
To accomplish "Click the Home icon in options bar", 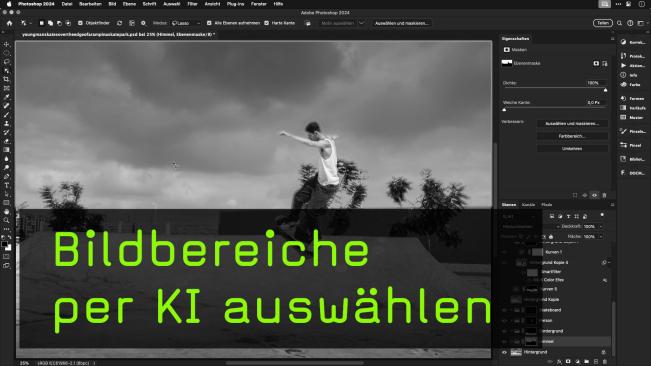I will pos(10,23).
